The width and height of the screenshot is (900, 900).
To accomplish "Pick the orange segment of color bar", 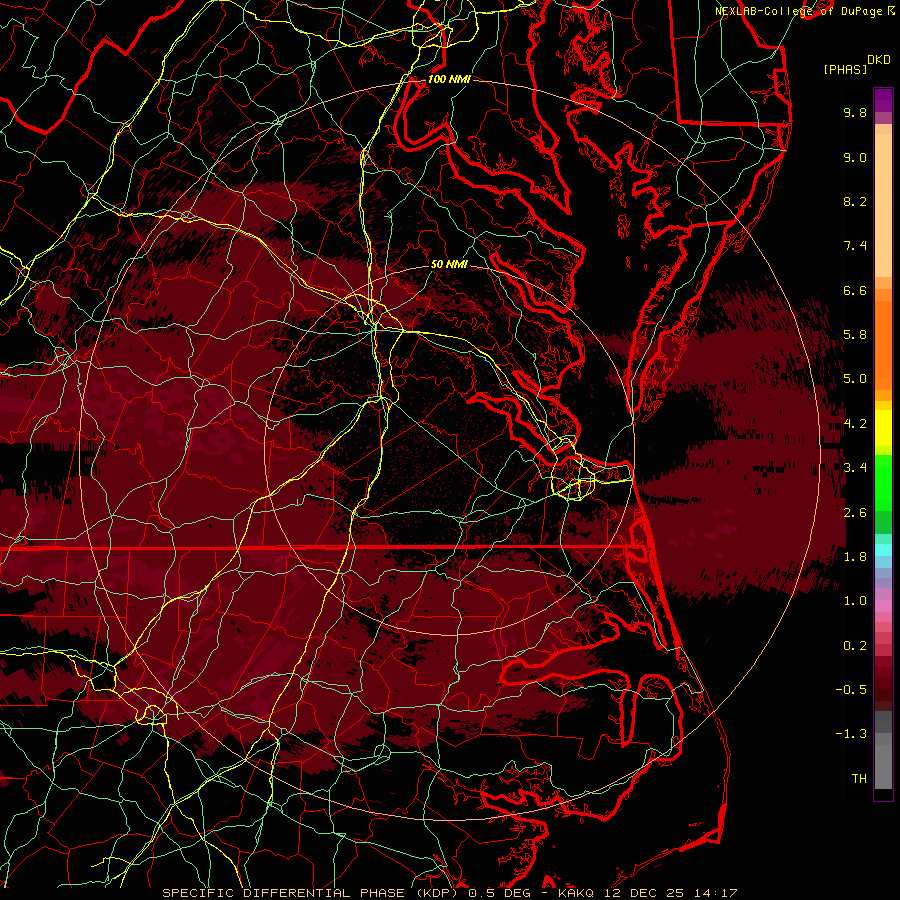I will click(x=883, y=346).
